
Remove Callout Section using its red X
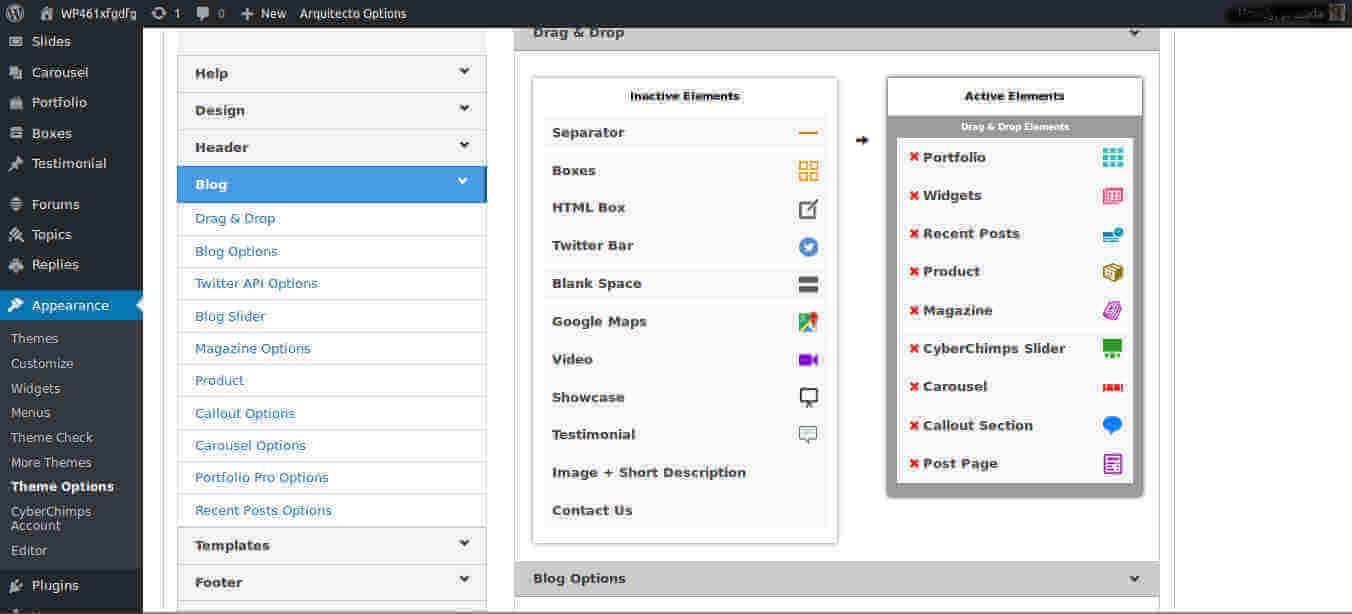click(x=914, y=426)
